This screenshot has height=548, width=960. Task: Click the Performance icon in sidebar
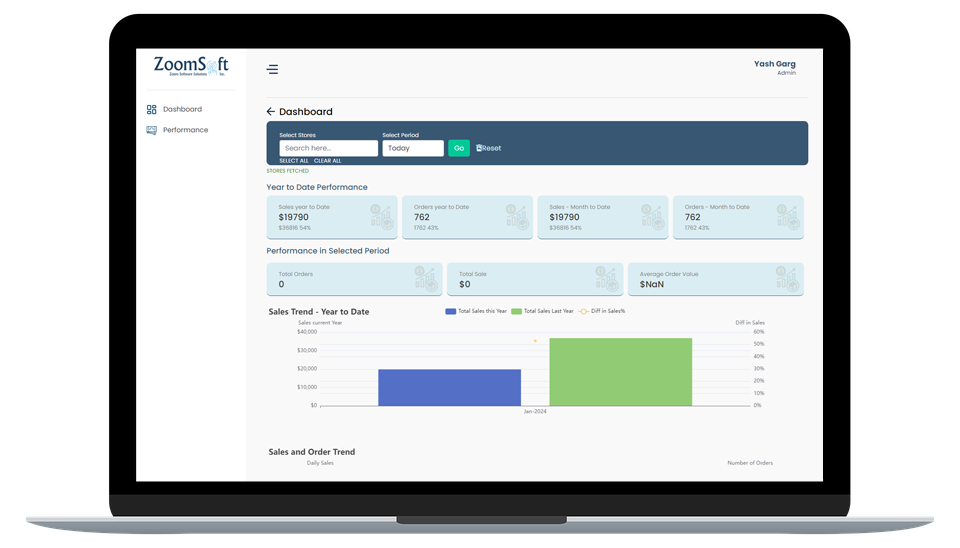(x=151, y=130)
